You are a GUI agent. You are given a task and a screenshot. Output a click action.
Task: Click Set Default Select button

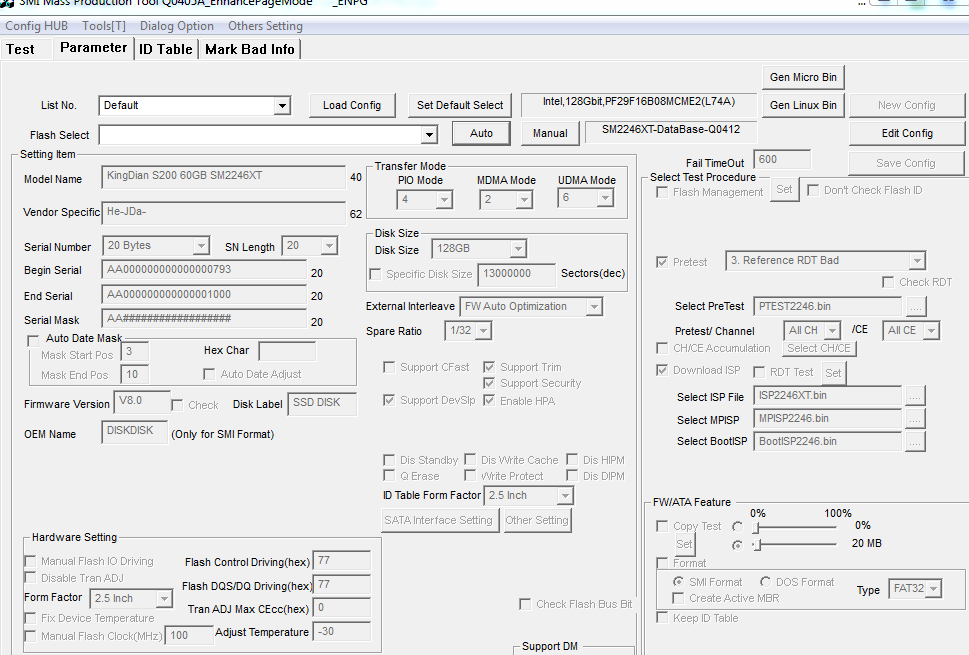460,105
